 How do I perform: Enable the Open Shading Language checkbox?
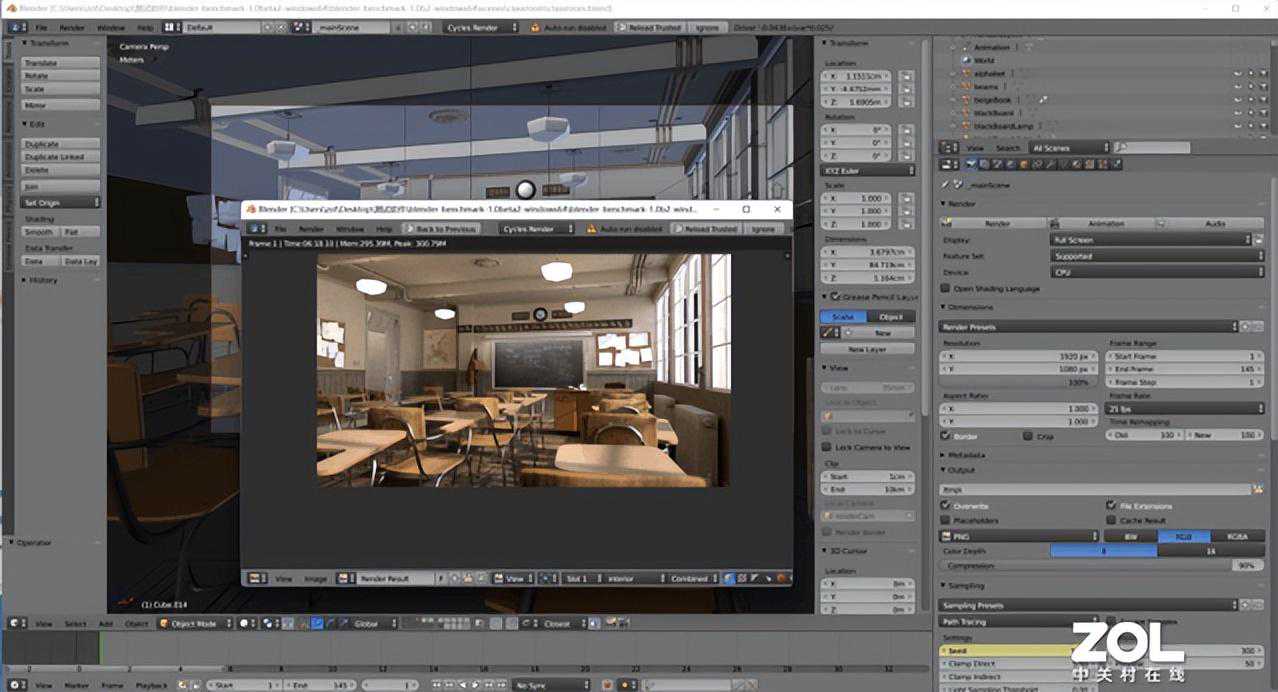[x=946, y=289]
